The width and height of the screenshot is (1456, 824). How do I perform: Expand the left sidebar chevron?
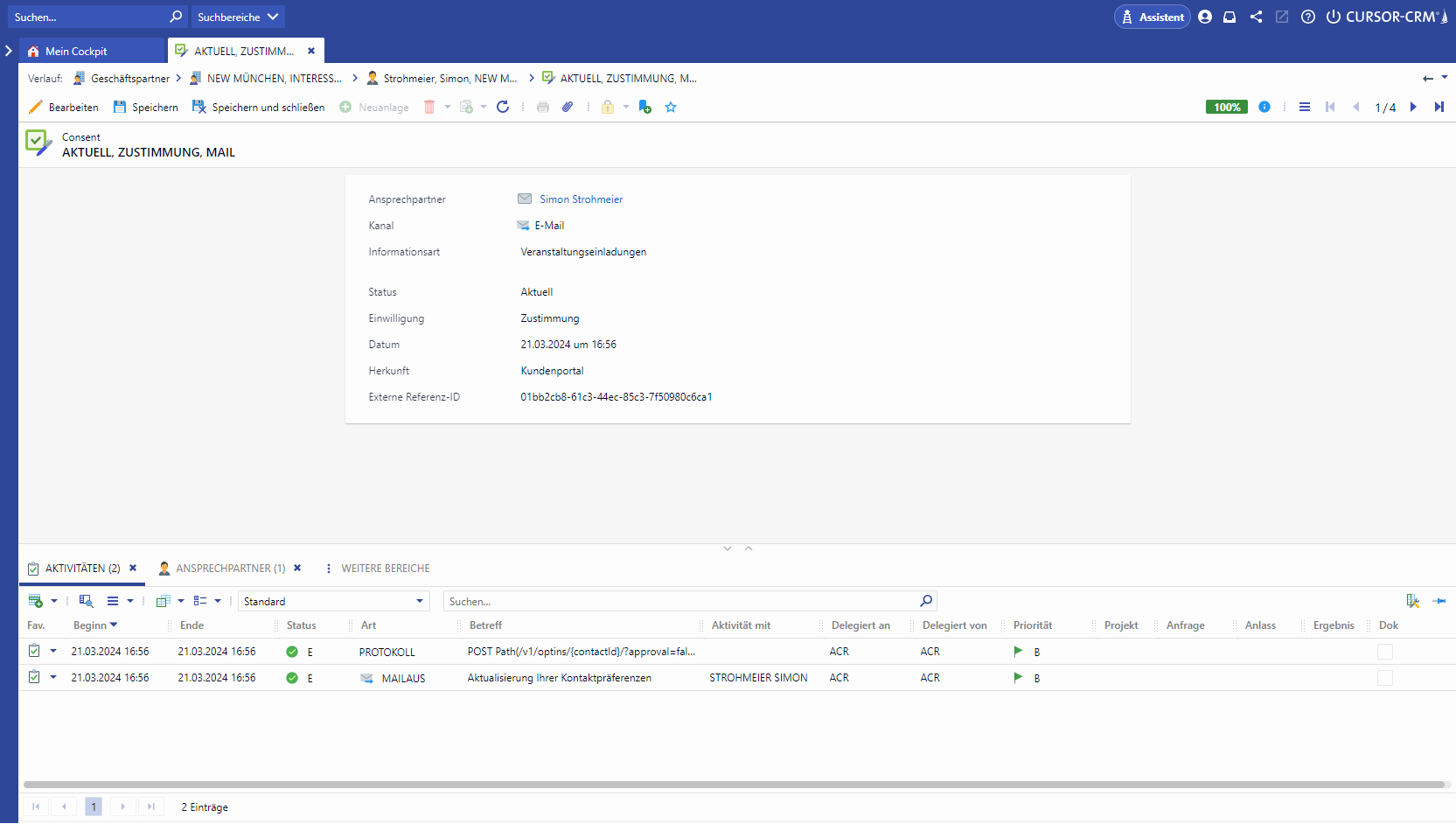pyautogui.click(x=9, y=51)
